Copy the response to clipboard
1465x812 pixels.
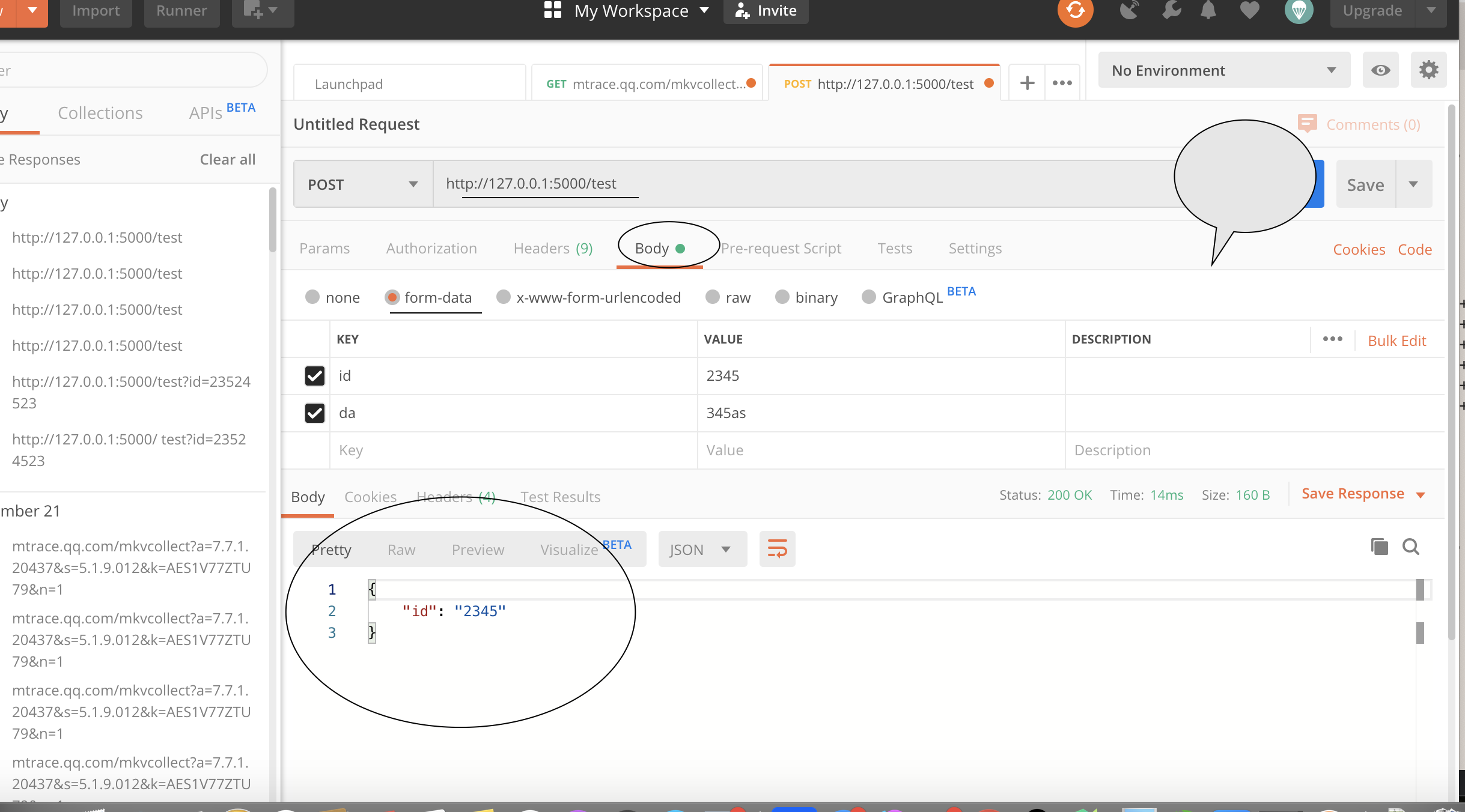[1379, 547]
